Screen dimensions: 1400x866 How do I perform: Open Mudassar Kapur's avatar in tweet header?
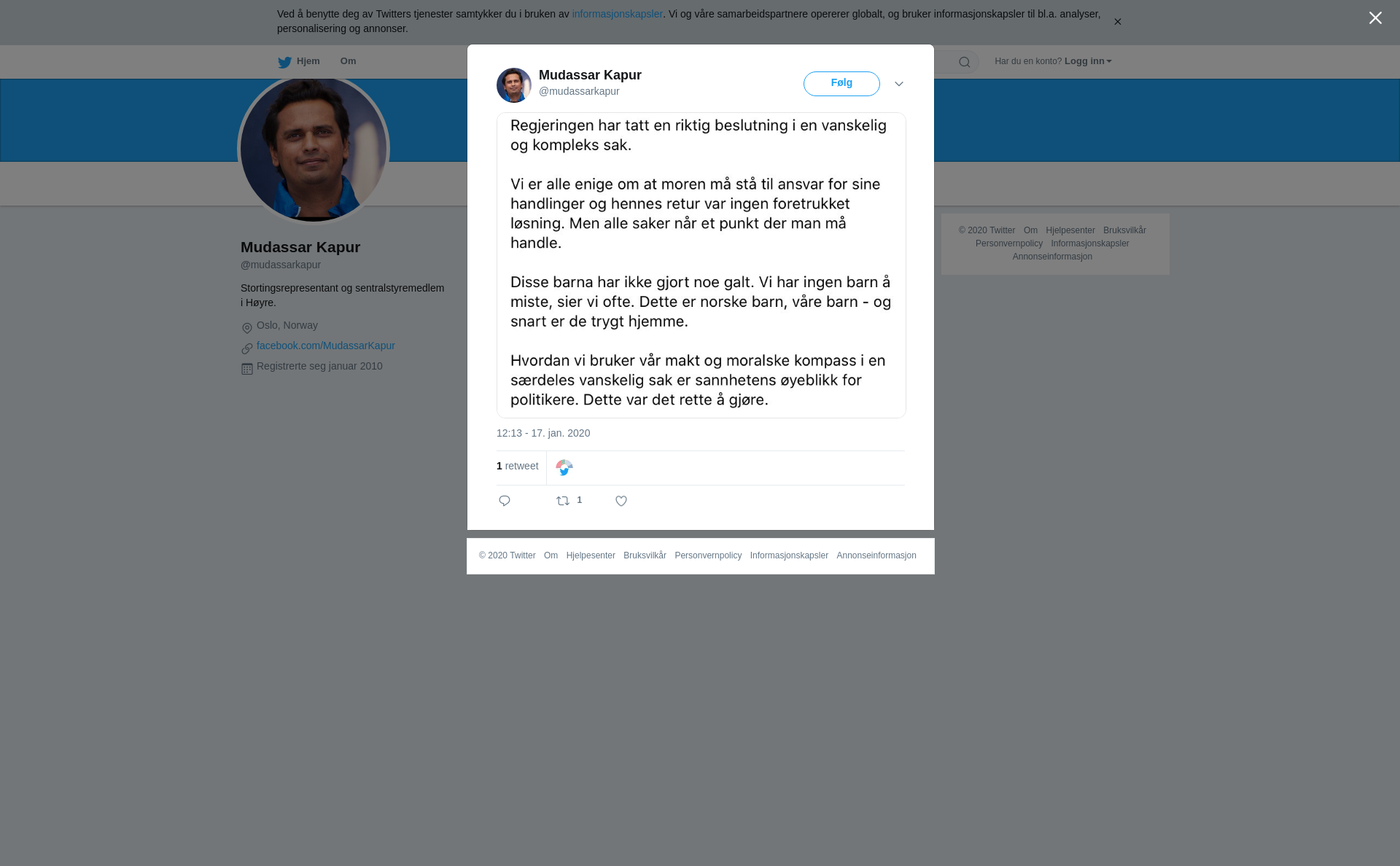(x=514, y=85)
